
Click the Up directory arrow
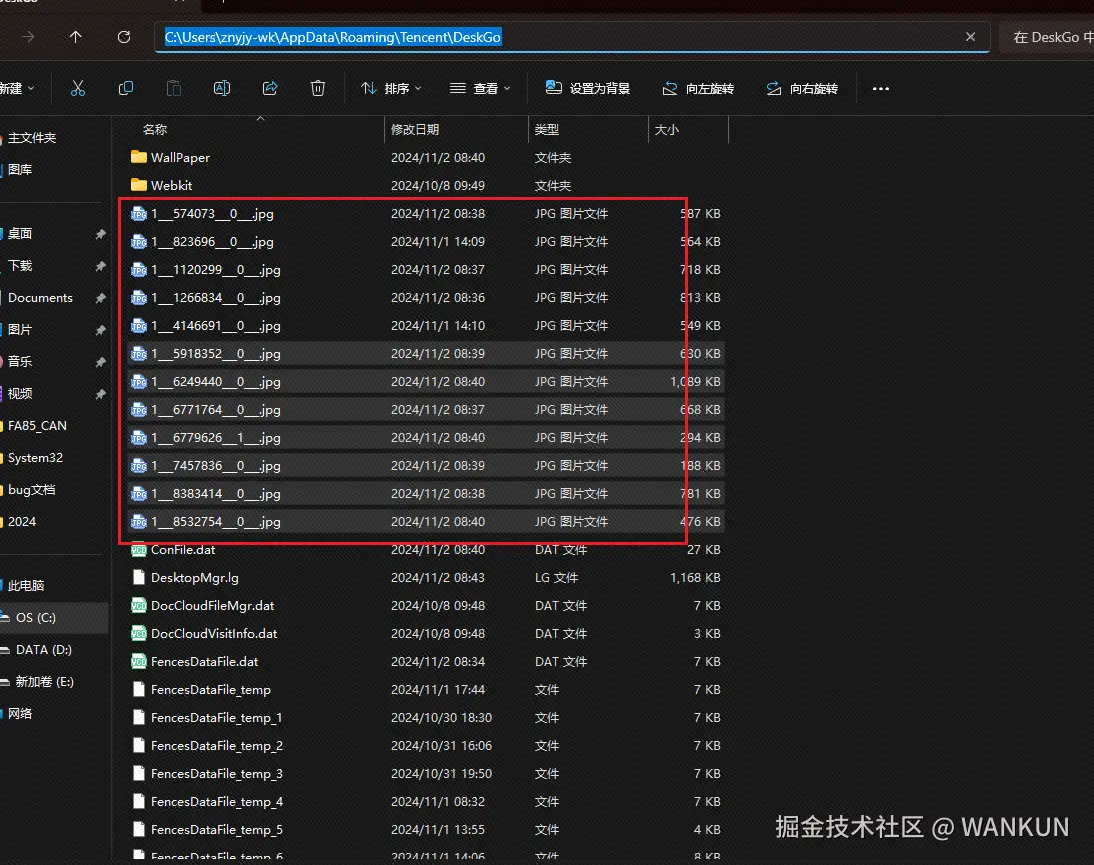75,37
